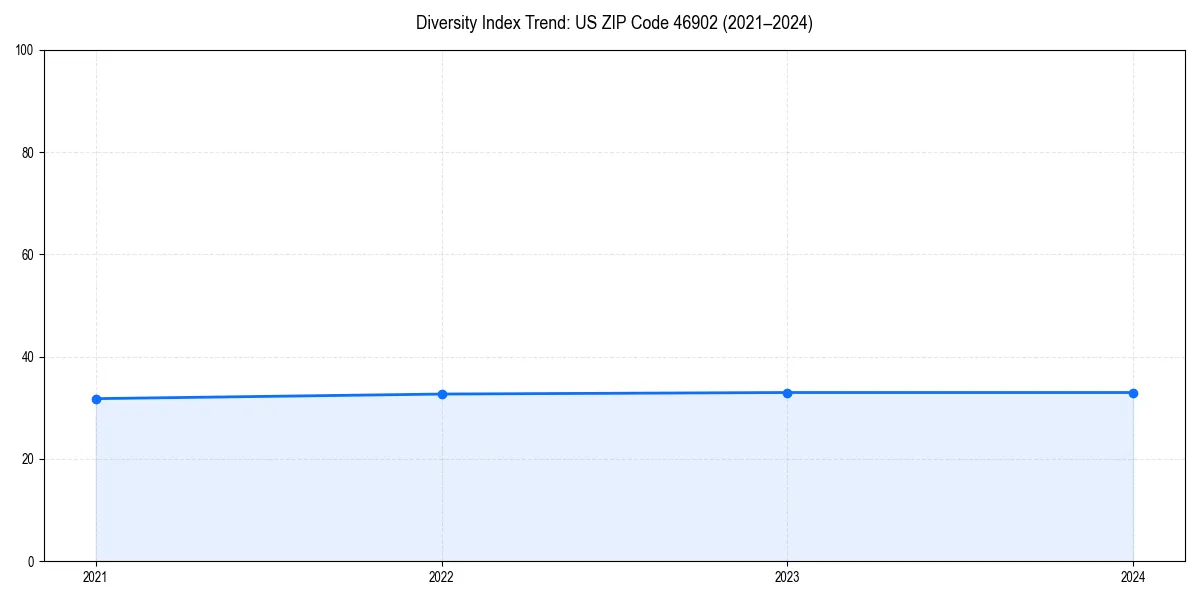
Task: Click the 2022 x-axis tick label
Action: click(x=442, y=576)
